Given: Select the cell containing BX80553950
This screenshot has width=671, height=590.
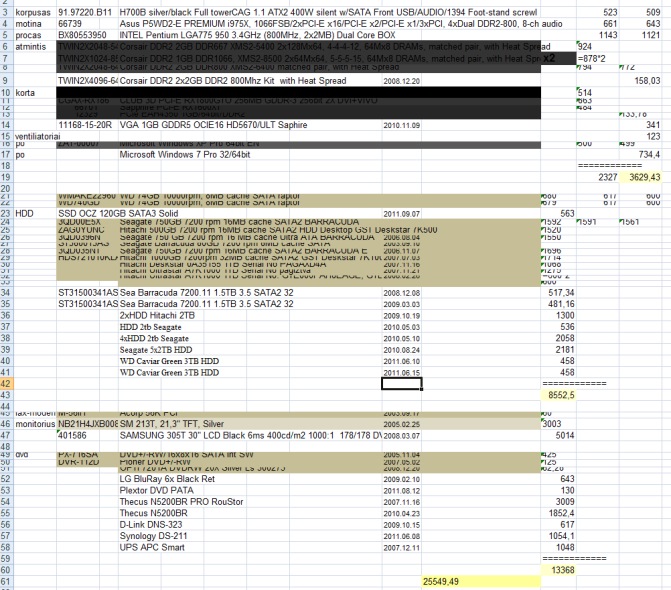Looking at the screenshot, I should 87,35.
